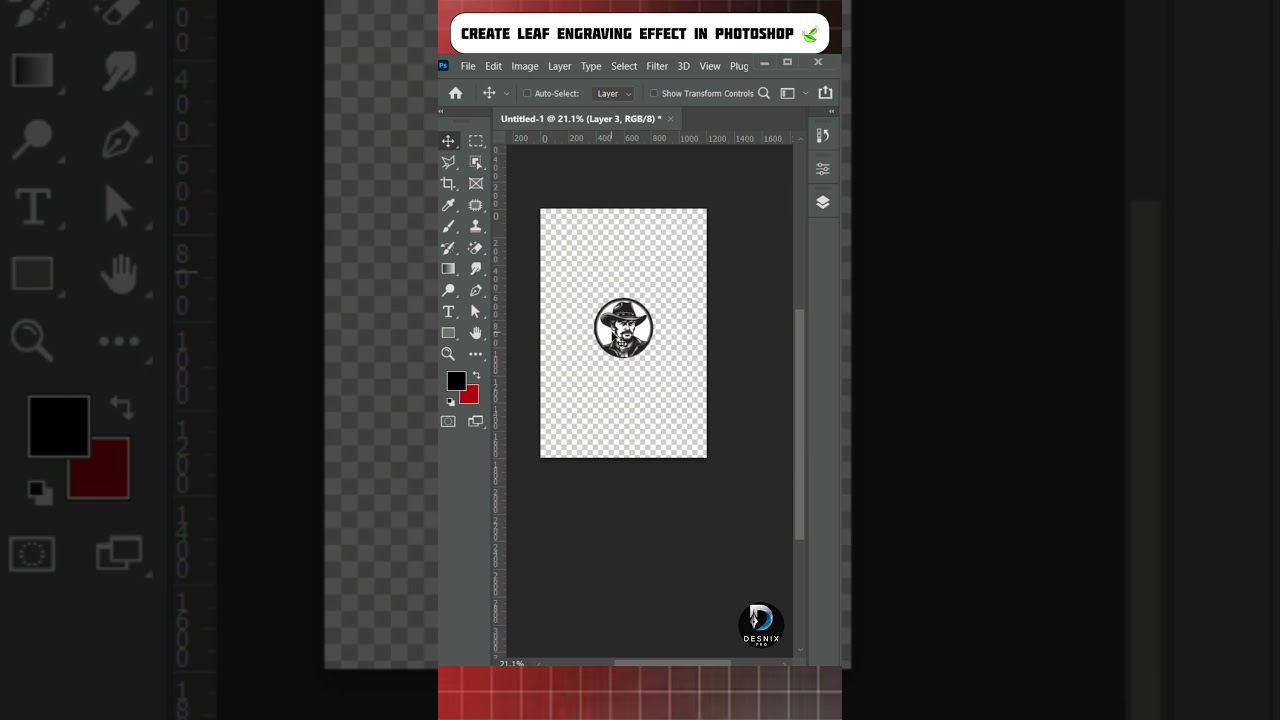Select the Frame tool
Image resolution: width=1280 pixels, height=720 pixels.
pyautogui.click(x=476, y=184)
